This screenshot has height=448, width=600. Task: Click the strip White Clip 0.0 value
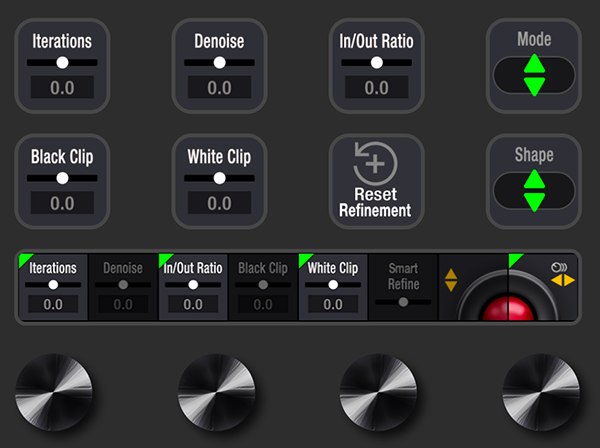click(x=333, y=304)
